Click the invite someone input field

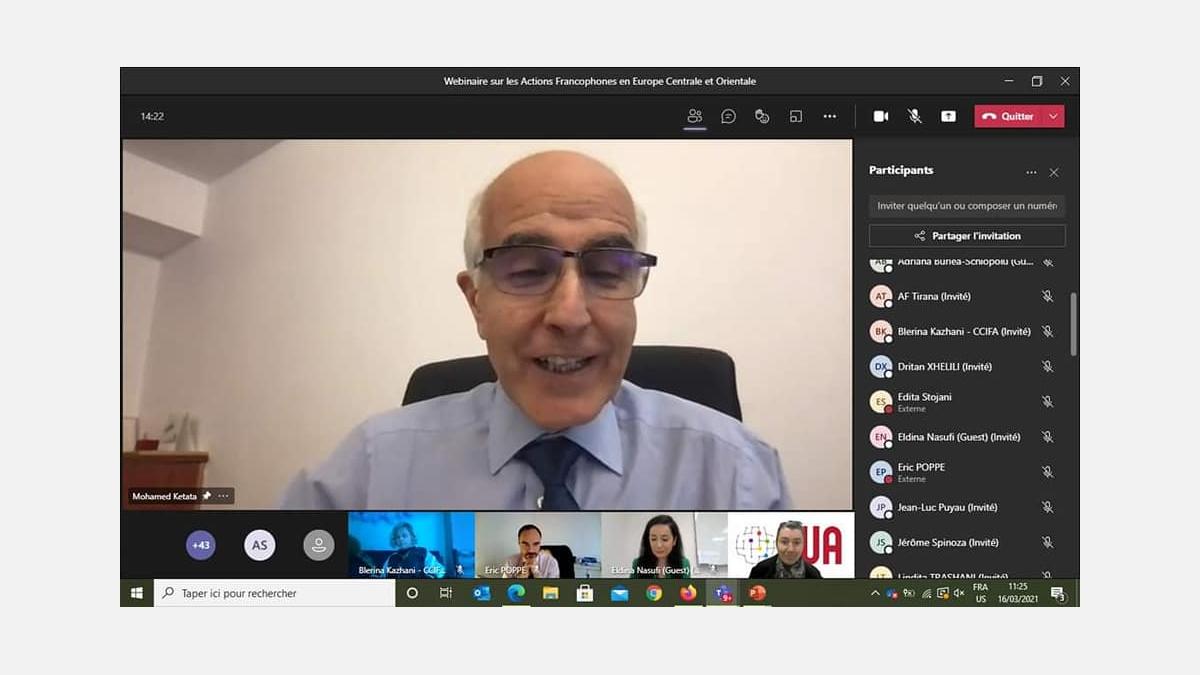[967, 206]
